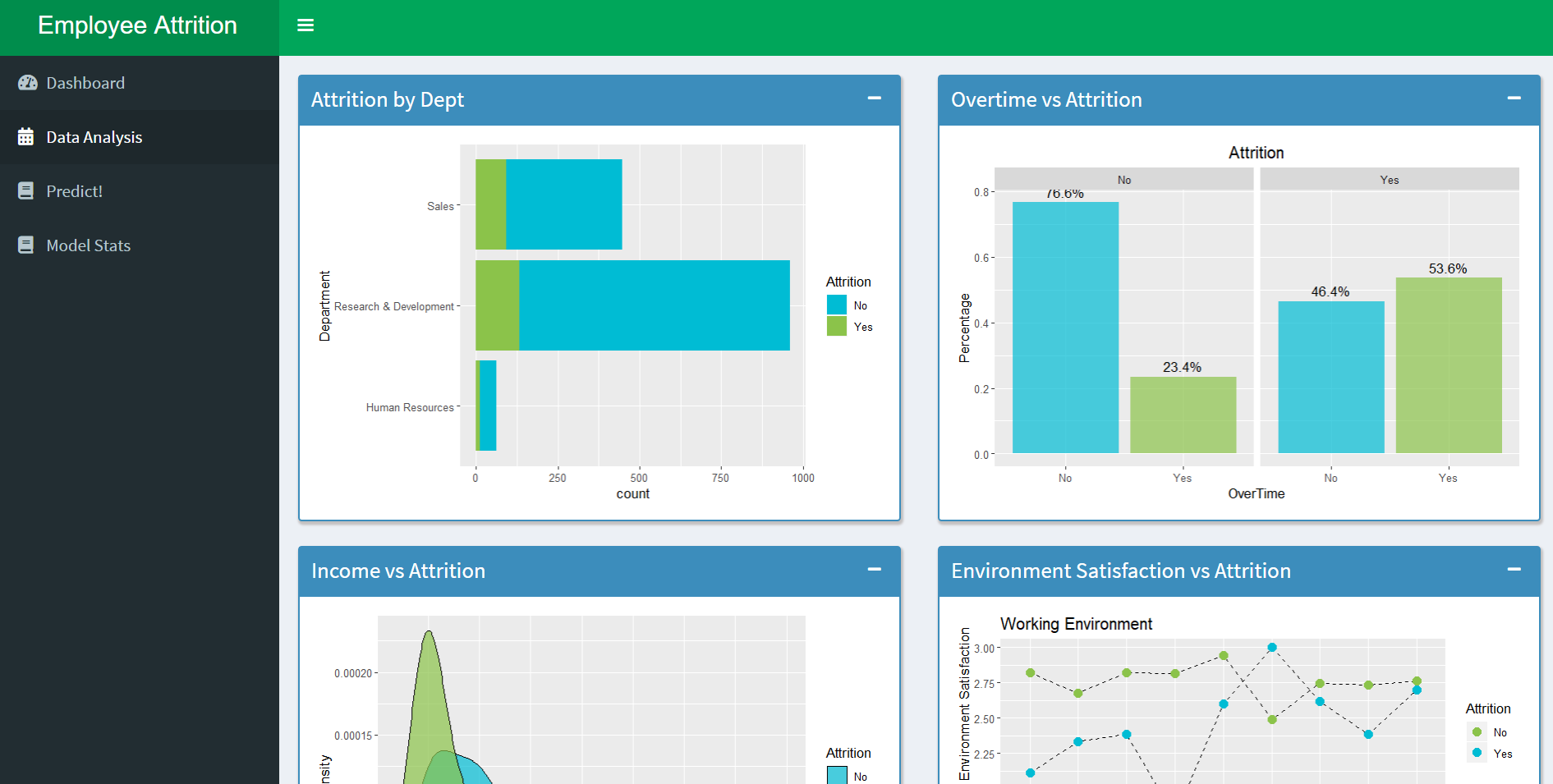Click the green No dot in Environment legend
This screenshot has width=1553, height=784.
click(x=1477, y=731)
